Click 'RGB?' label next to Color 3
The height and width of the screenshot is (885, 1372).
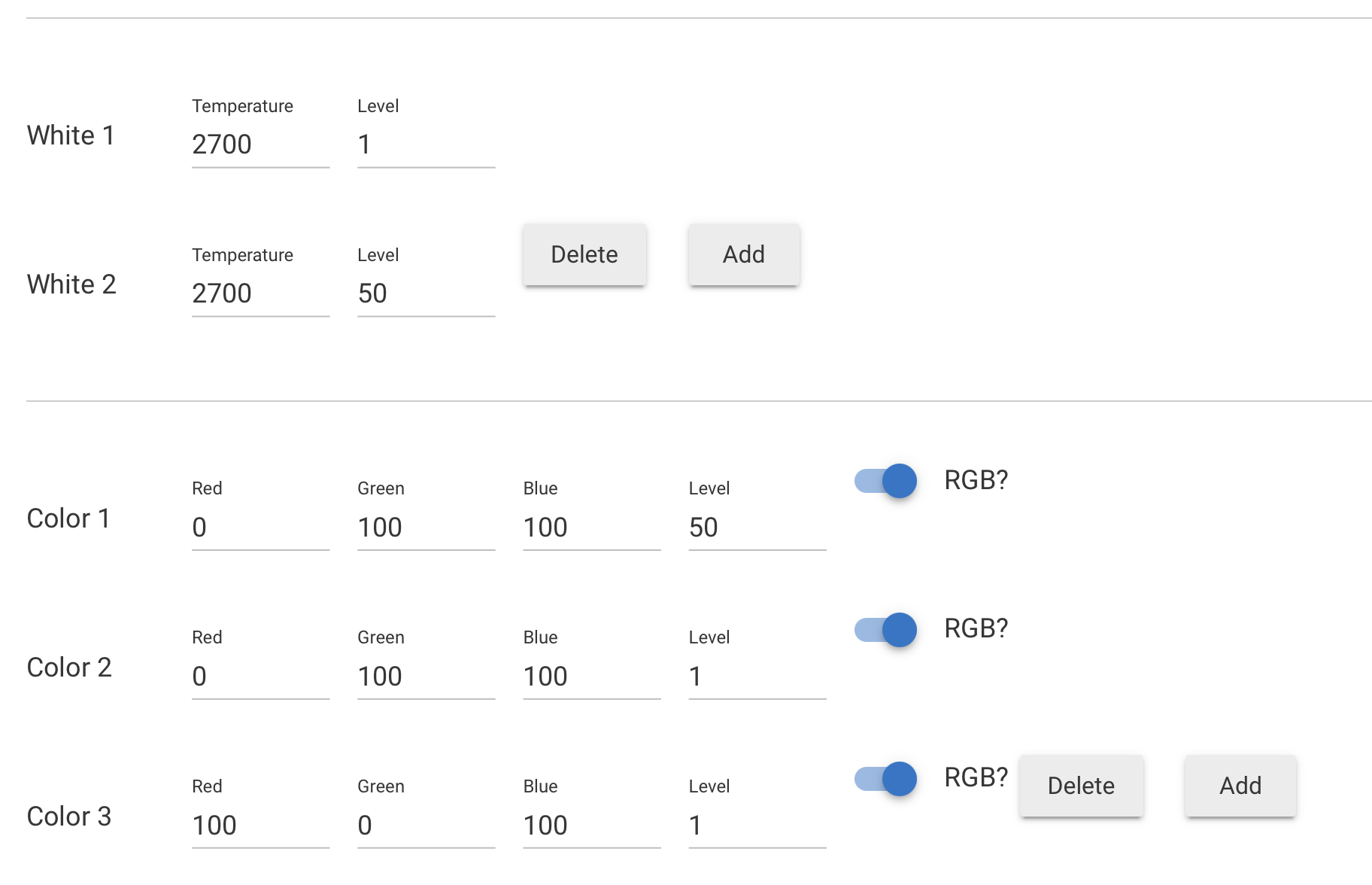[976, 777]
